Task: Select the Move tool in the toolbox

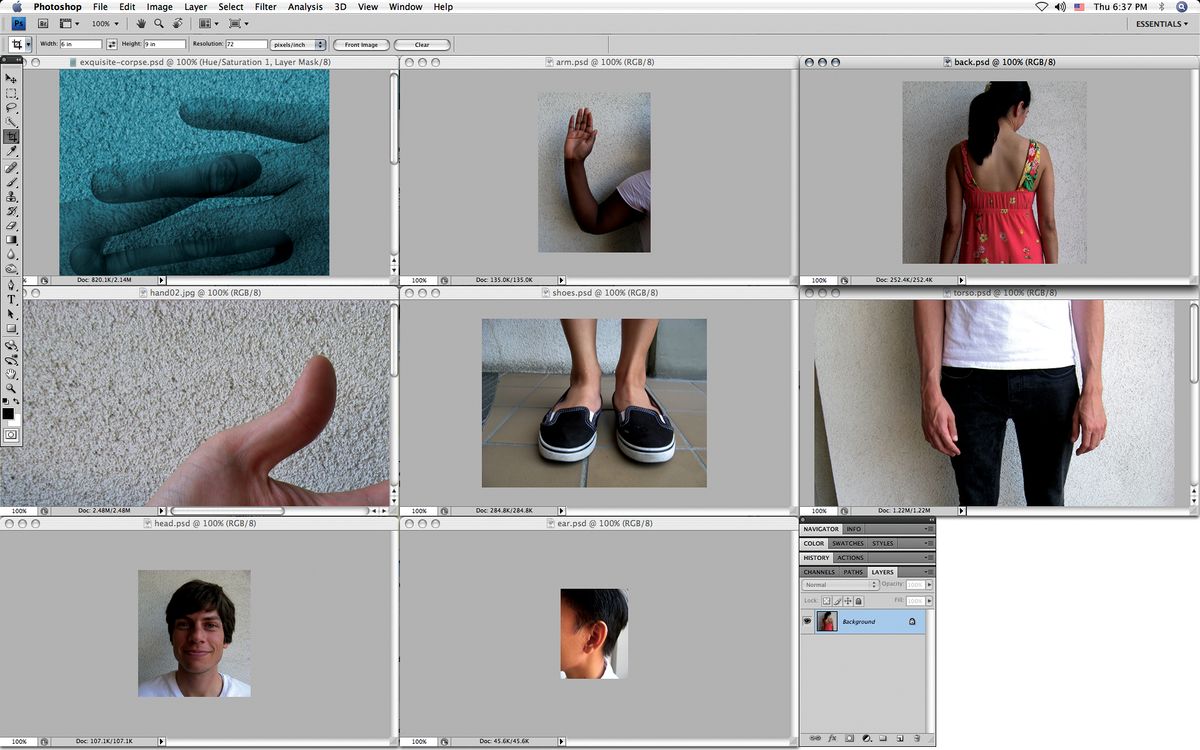Action: tap(11, 78)
